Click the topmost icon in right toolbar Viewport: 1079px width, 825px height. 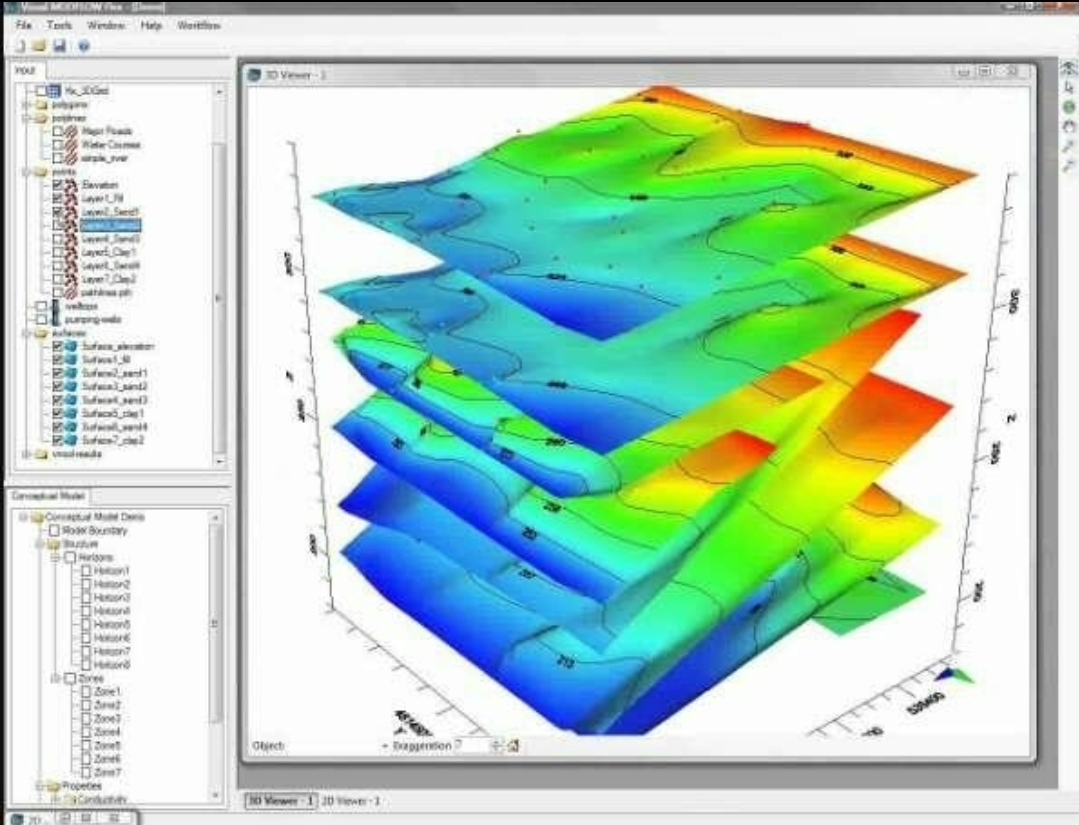(1068, 67)
